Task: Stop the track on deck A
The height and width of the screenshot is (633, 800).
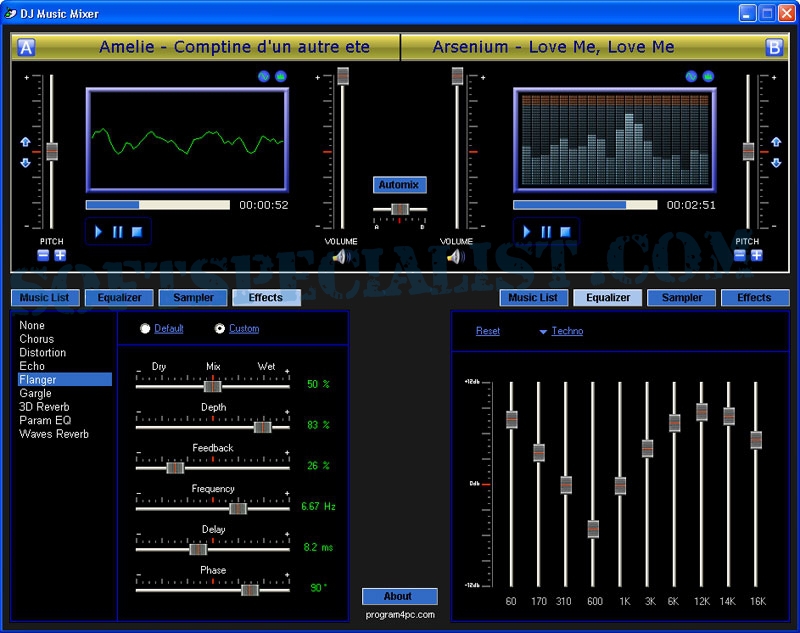Action: pyautogui.click(x=137, y=232)
